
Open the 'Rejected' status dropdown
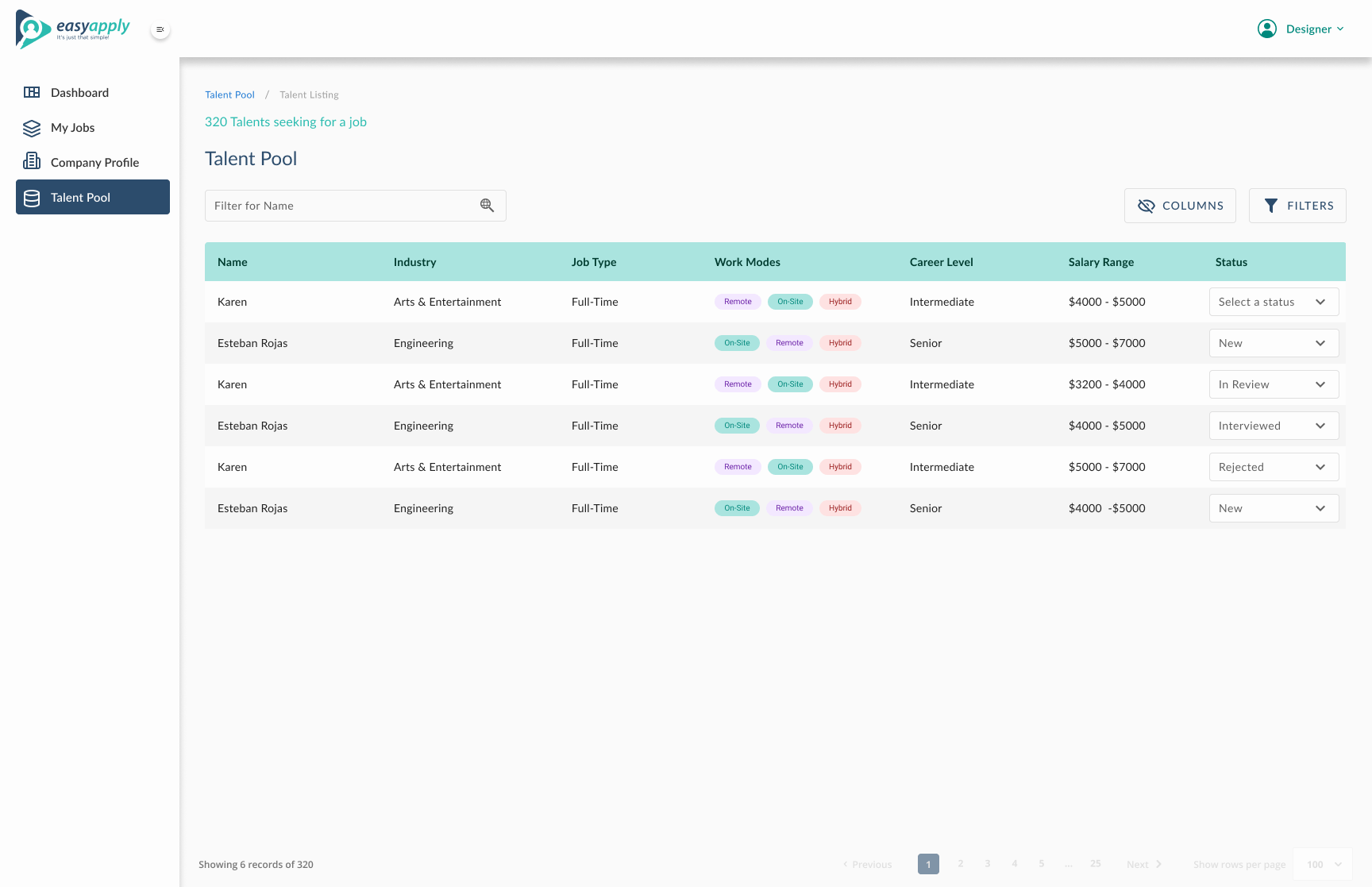click(1274, 467)
